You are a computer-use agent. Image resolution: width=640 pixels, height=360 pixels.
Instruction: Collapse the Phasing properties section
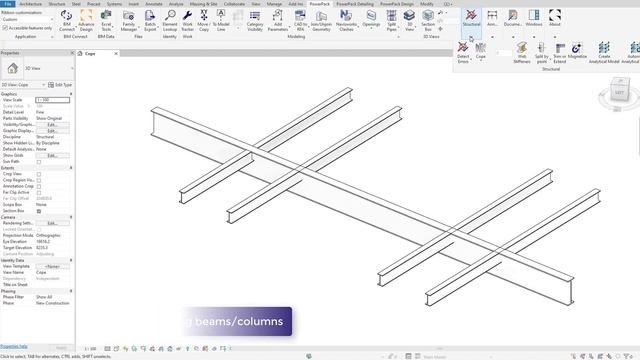pyautogui.click(x=71, y=291)
